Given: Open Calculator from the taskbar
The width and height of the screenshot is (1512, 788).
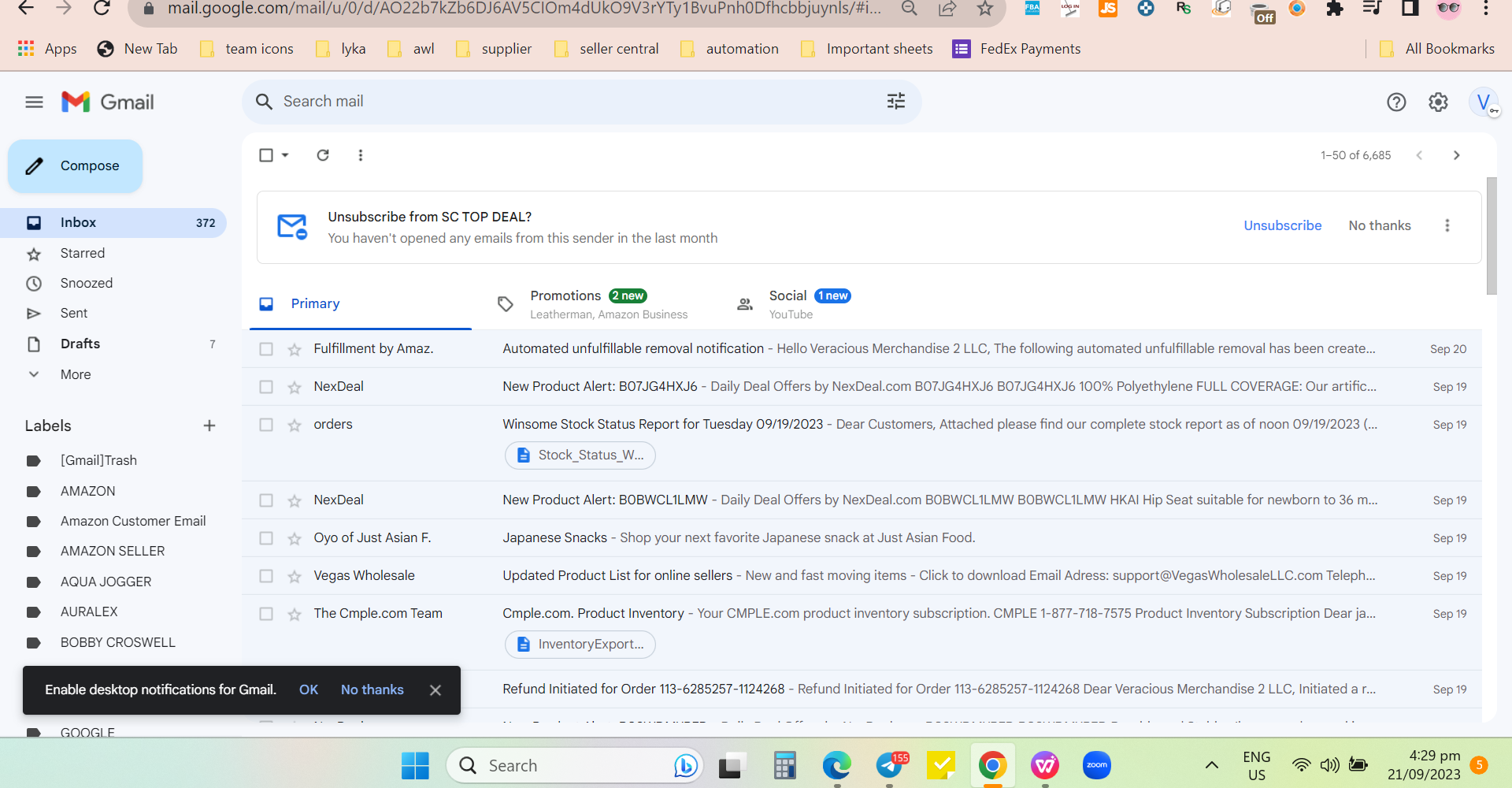Looking at the screenshot, I should tap(785, 765).
